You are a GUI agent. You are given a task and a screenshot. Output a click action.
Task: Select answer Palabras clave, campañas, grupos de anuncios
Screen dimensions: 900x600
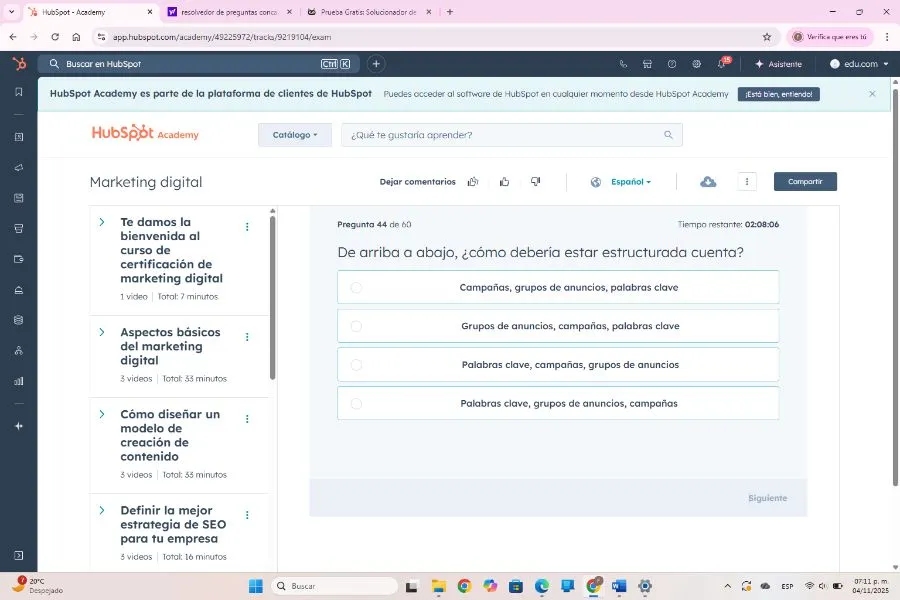tap(558, 365)
